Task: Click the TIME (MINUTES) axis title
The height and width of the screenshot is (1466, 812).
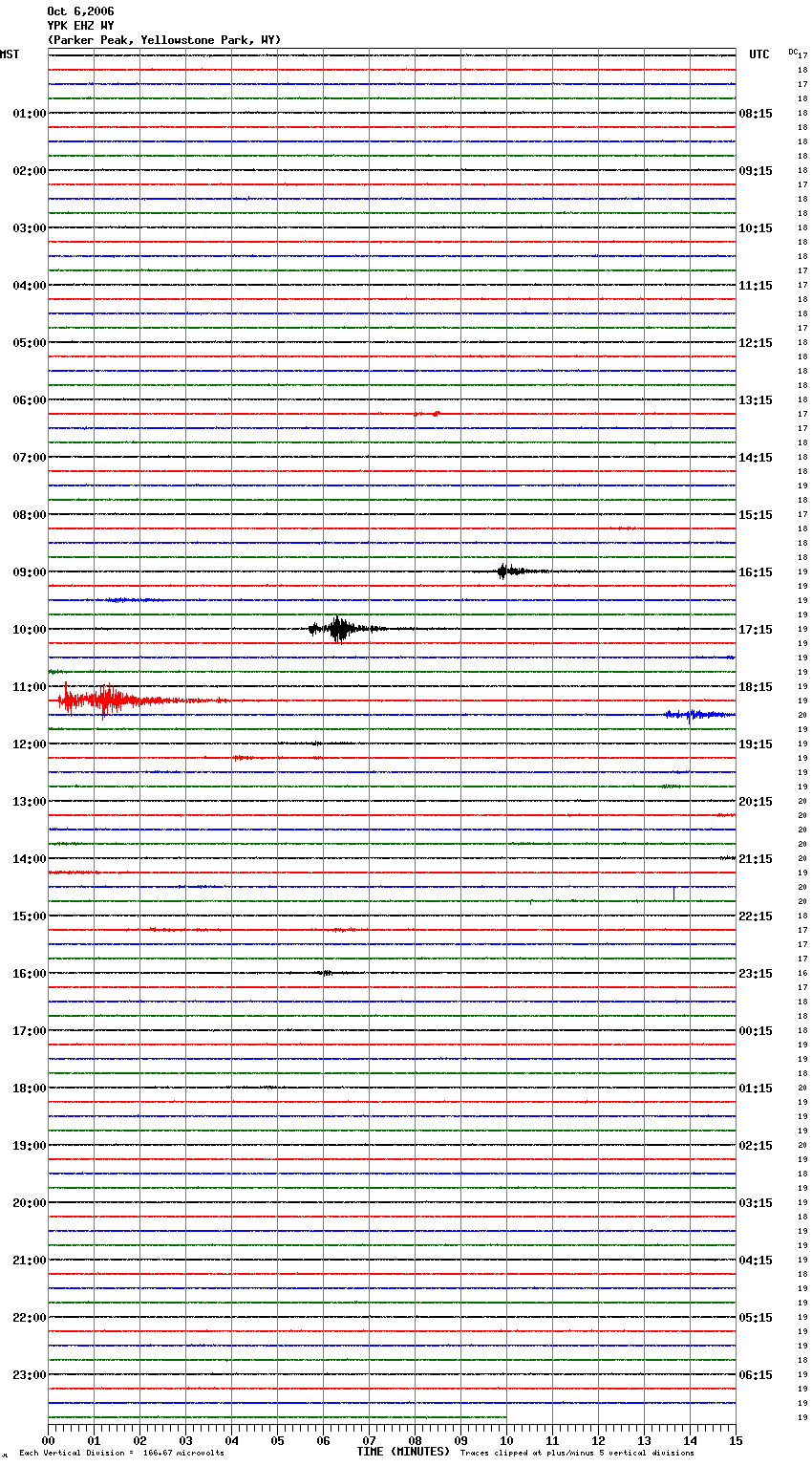Action: pyautogui.click(x=403, y=1452)
